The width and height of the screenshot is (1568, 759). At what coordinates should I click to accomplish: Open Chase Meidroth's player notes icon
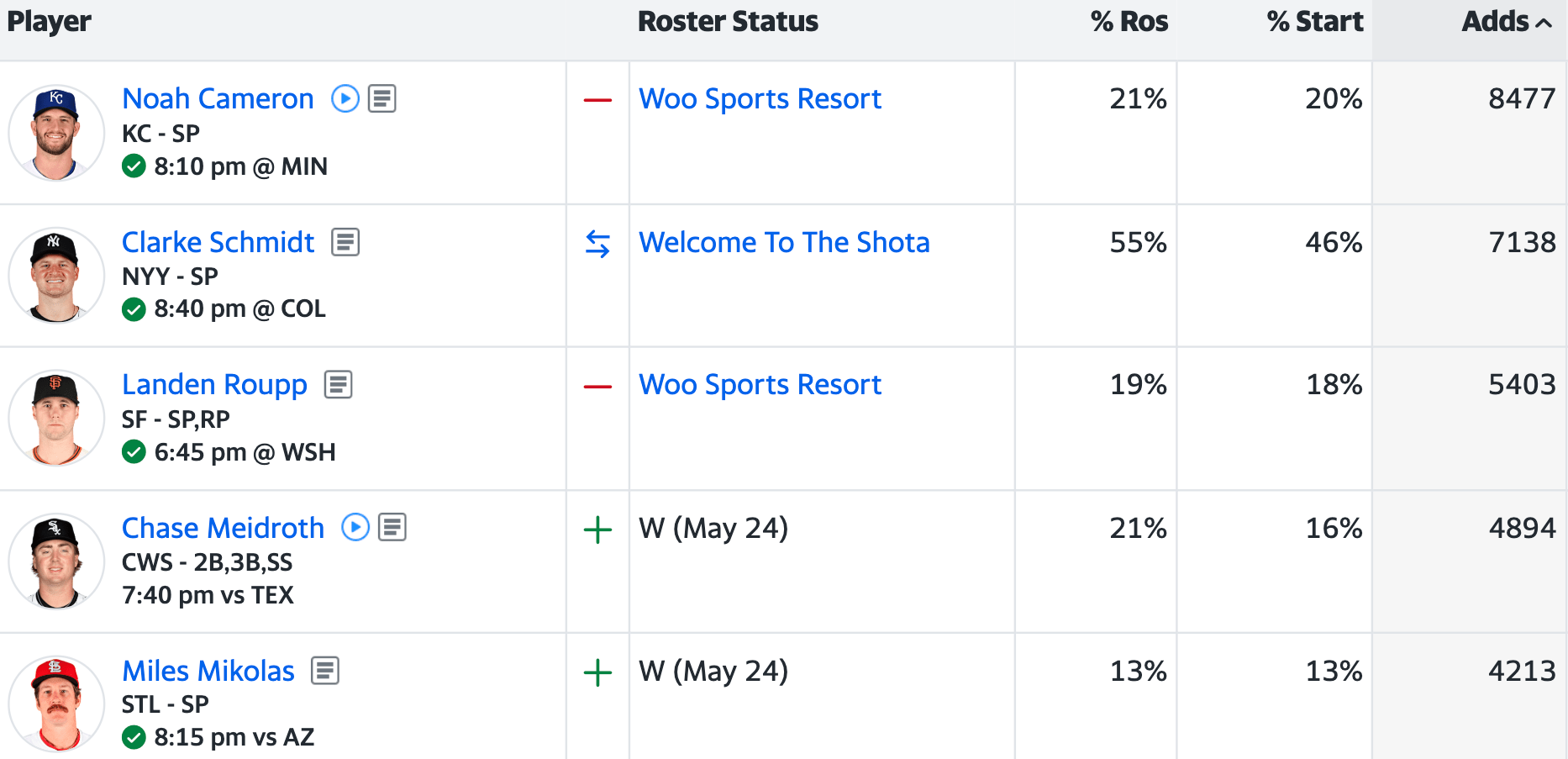coord(392,528)
